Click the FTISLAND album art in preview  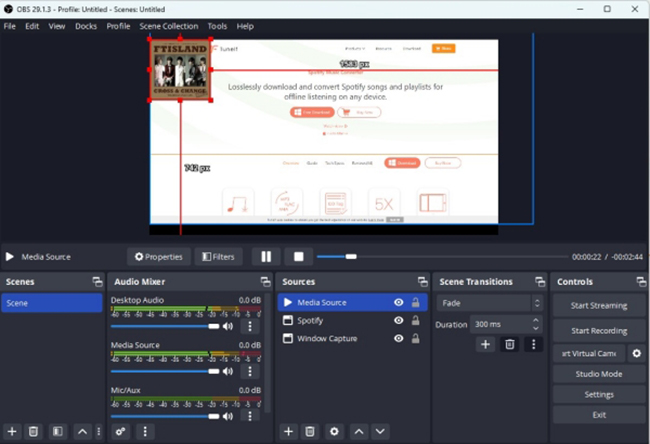(x=180, y=69)
